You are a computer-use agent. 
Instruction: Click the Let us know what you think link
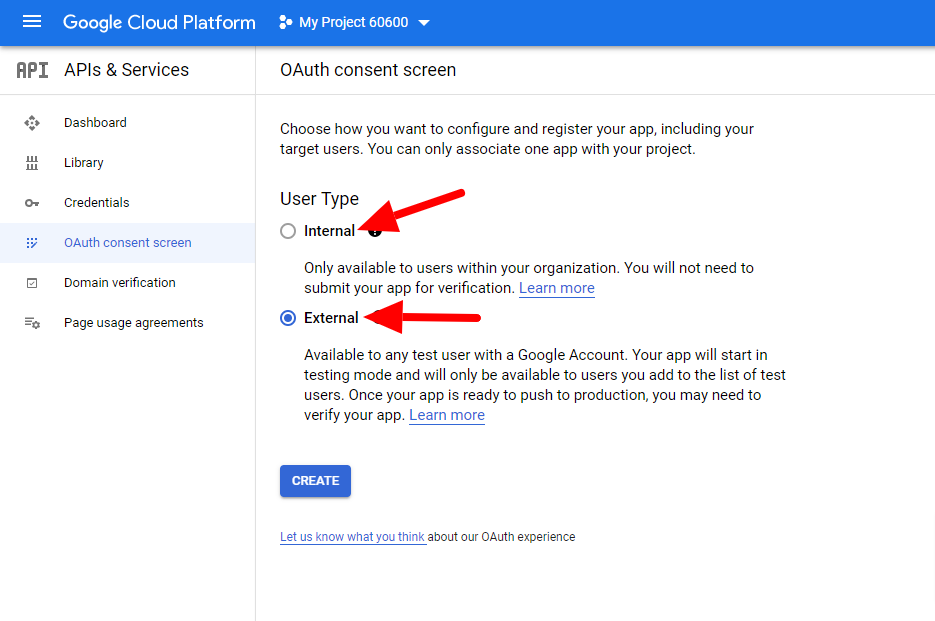(352, 537)
